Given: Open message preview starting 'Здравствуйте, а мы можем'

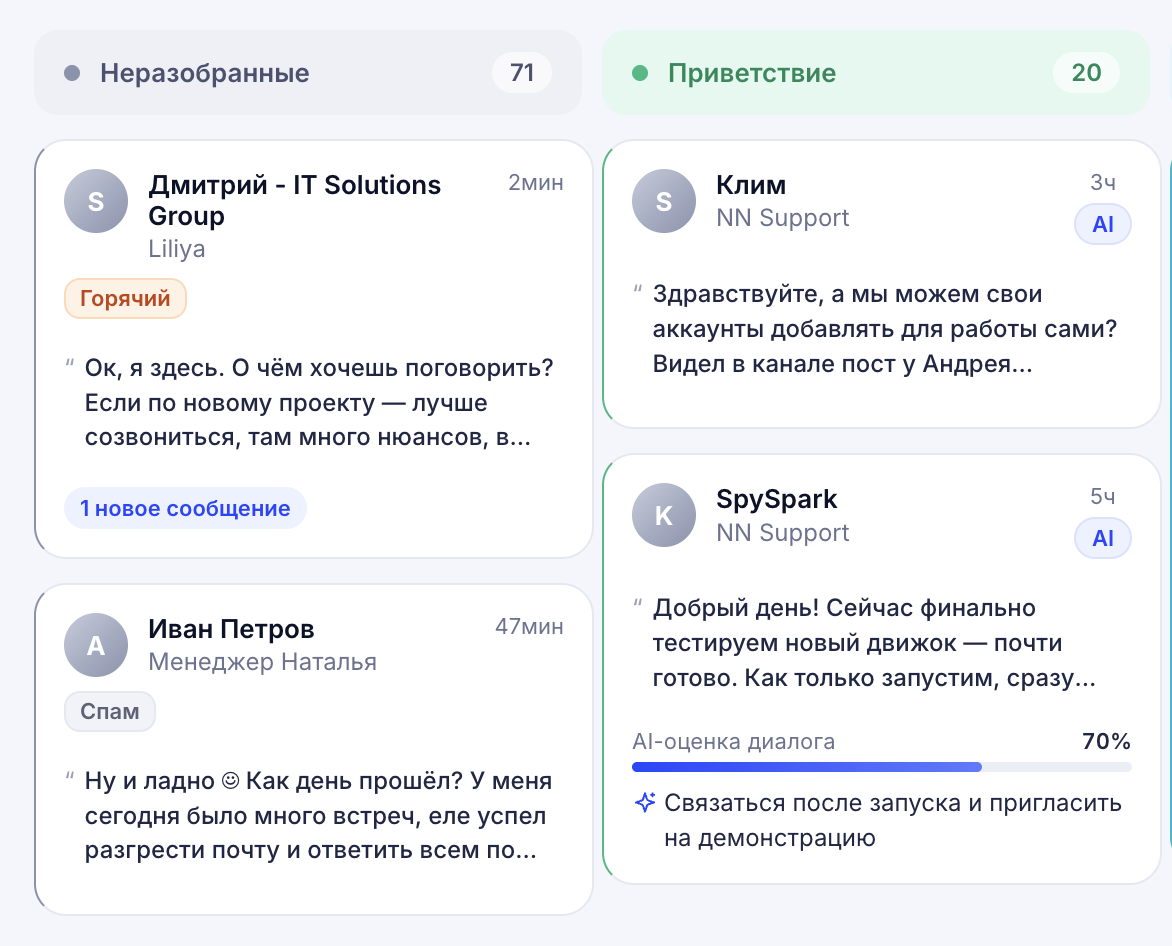Looking at the screenshot, I should pos(885,329).
